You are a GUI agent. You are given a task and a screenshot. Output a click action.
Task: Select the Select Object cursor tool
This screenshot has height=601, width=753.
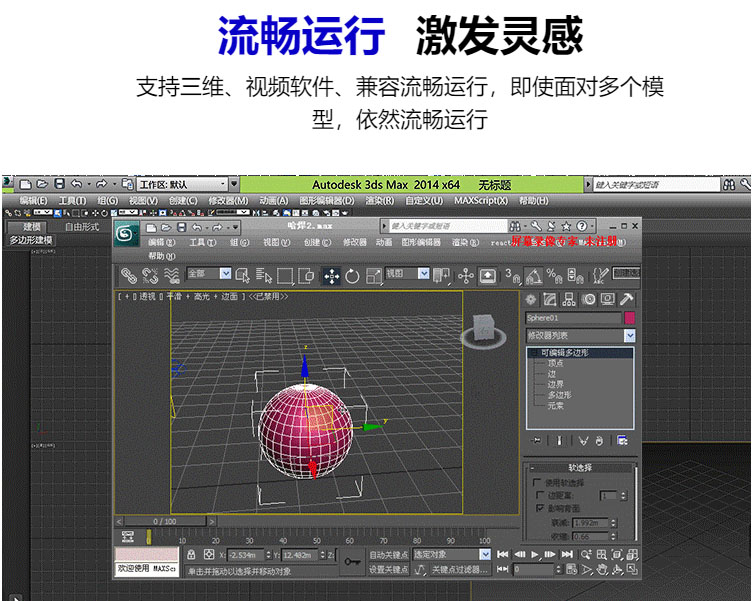pyautogui.click(x=243, y=276)
